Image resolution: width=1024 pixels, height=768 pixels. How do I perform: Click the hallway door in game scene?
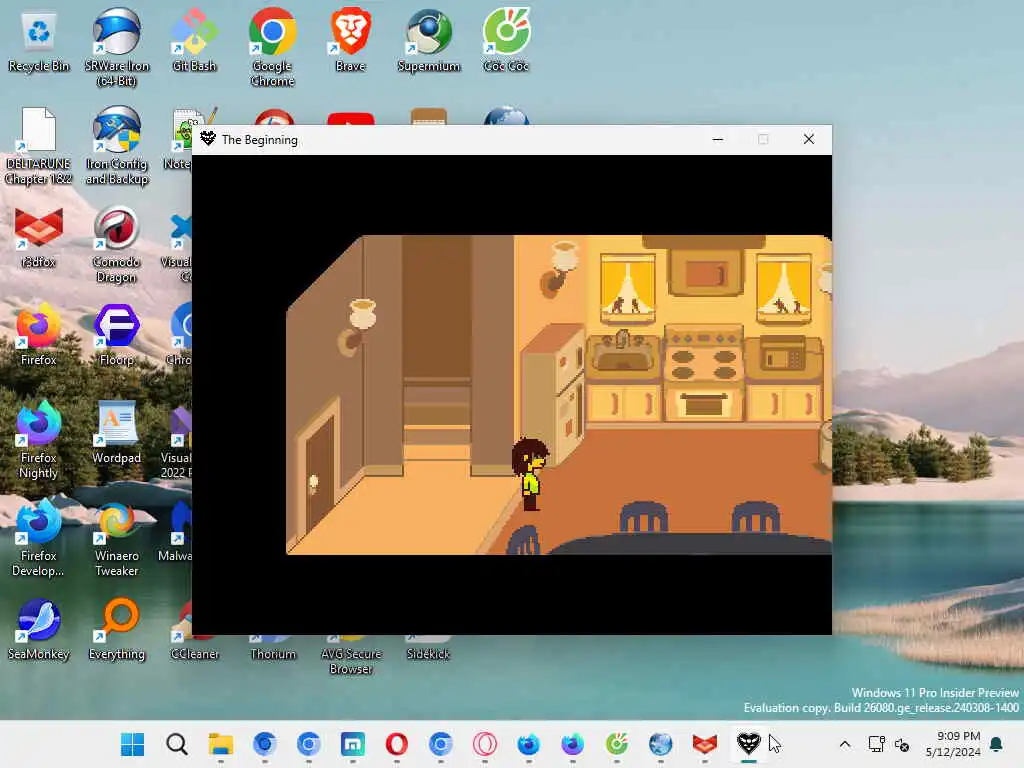pyautogui.click(x=321, y=470)
